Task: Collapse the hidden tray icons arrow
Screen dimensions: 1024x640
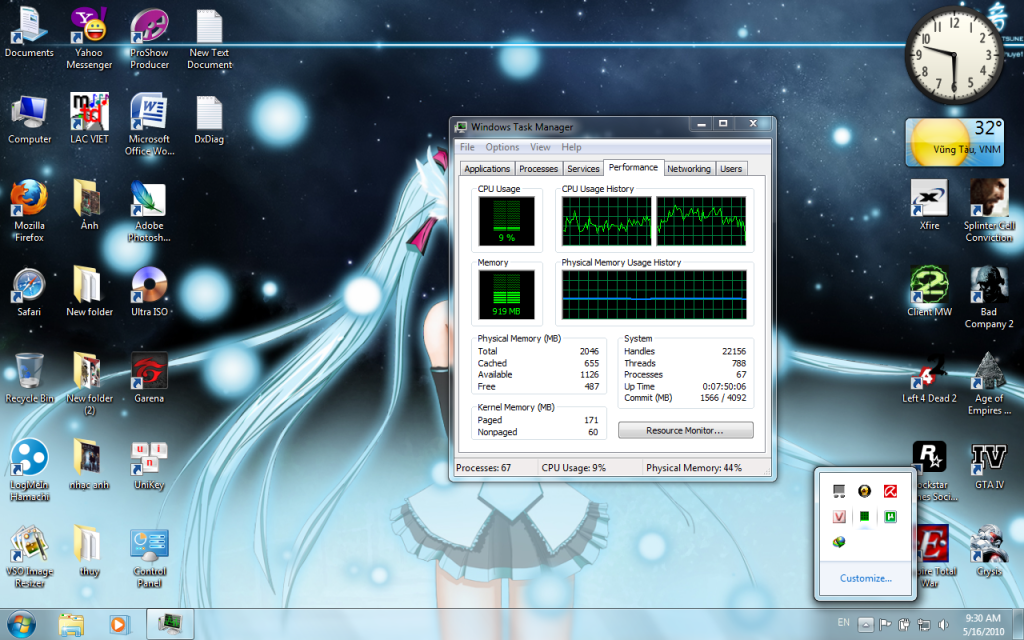Action: 865,625
